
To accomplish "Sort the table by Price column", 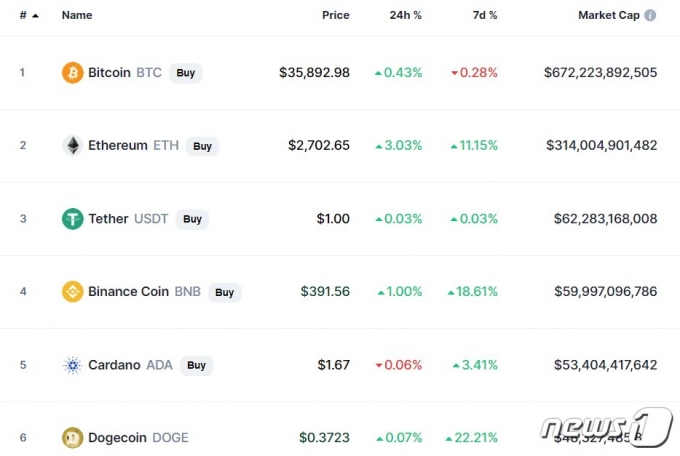I will tap(336, 15).
